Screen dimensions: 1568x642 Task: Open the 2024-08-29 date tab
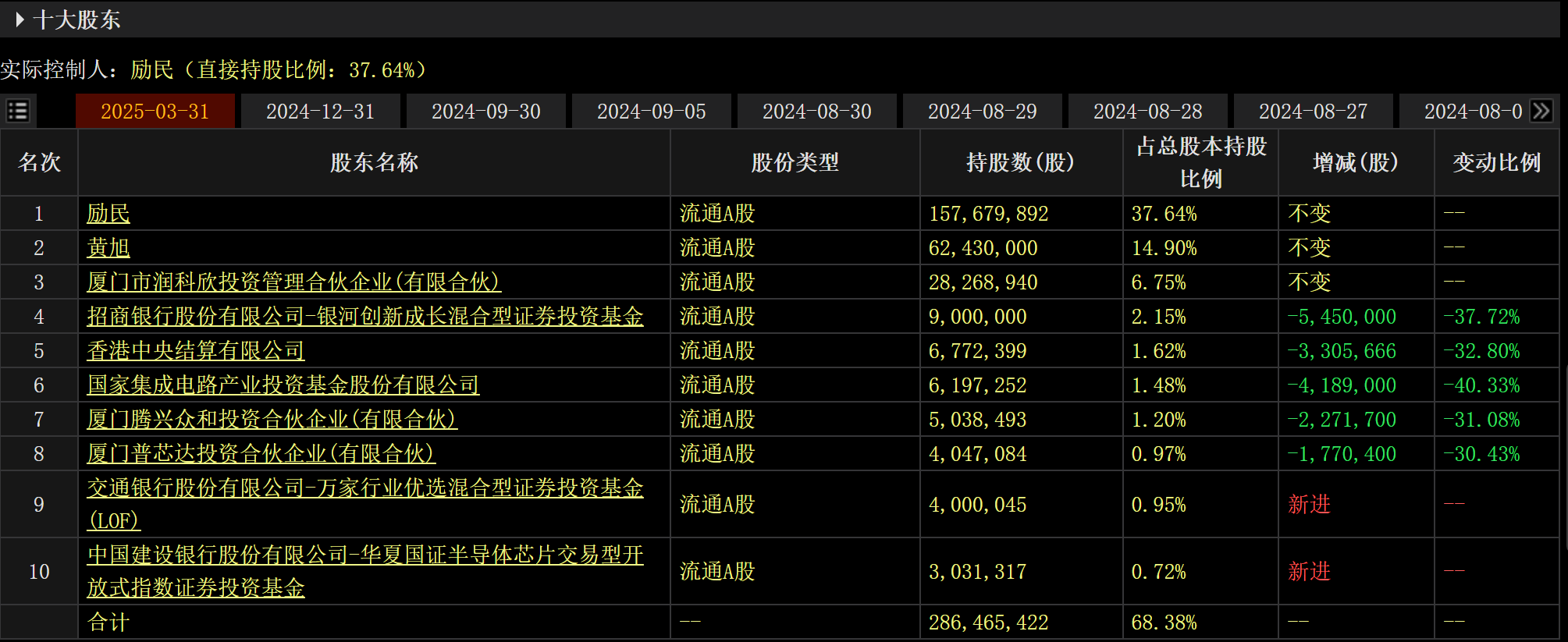pyautogui.click(x=983, y=112)
